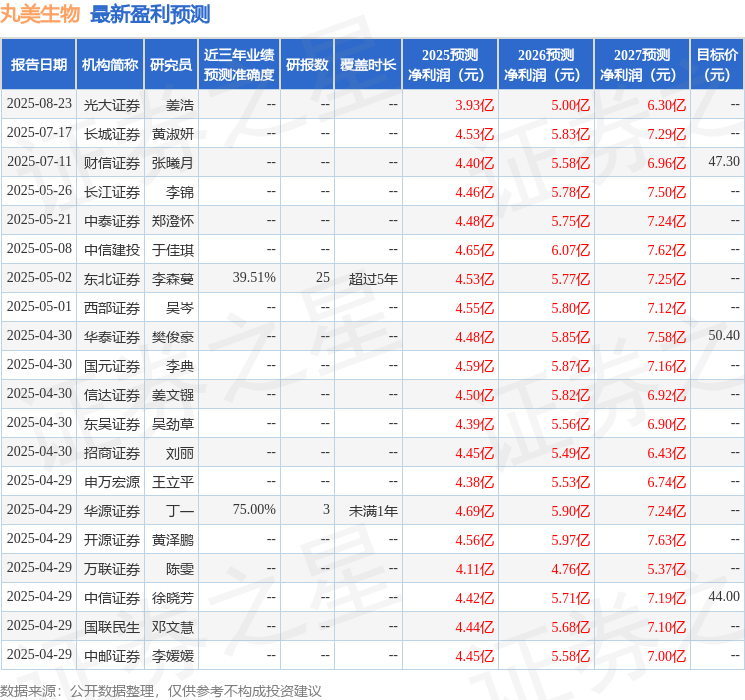Select the 长城证券 institution cell
745x700 pixels.
(x=112, y=134)
